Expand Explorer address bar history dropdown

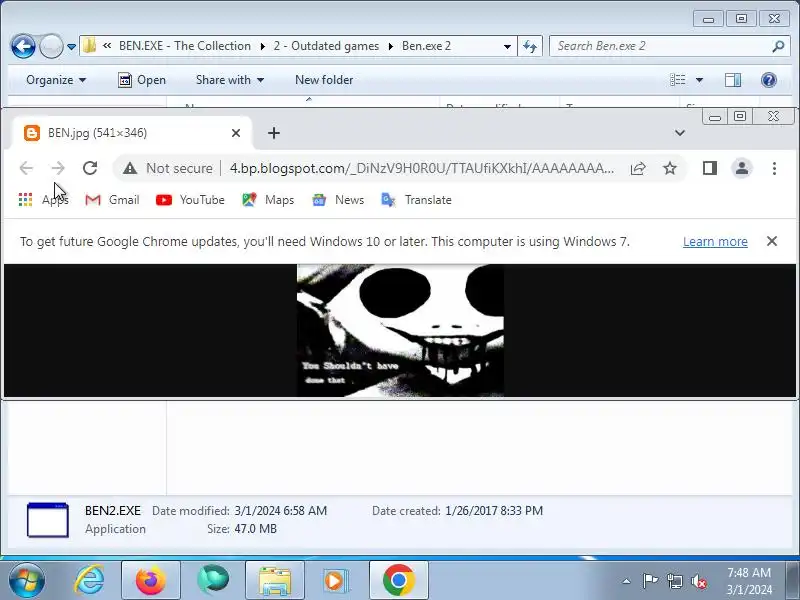click(x=507, y=46)
